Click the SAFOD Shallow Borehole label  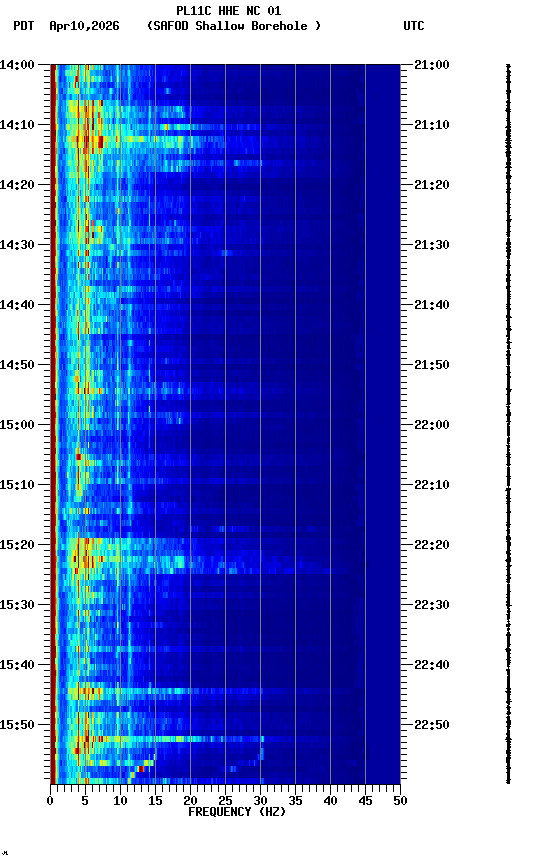(234, 26)
